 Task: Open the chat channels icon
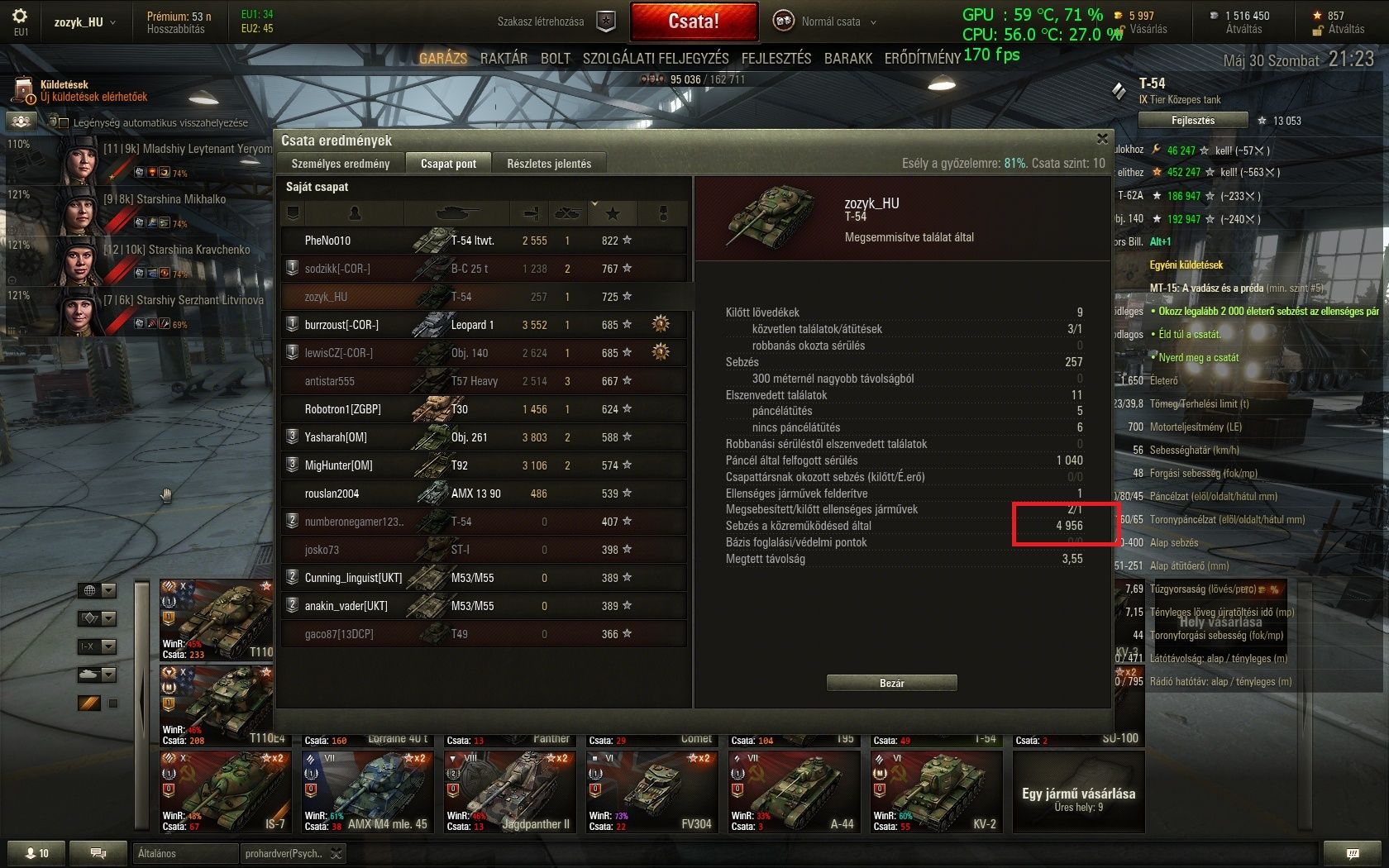click(x=98, y=853)
